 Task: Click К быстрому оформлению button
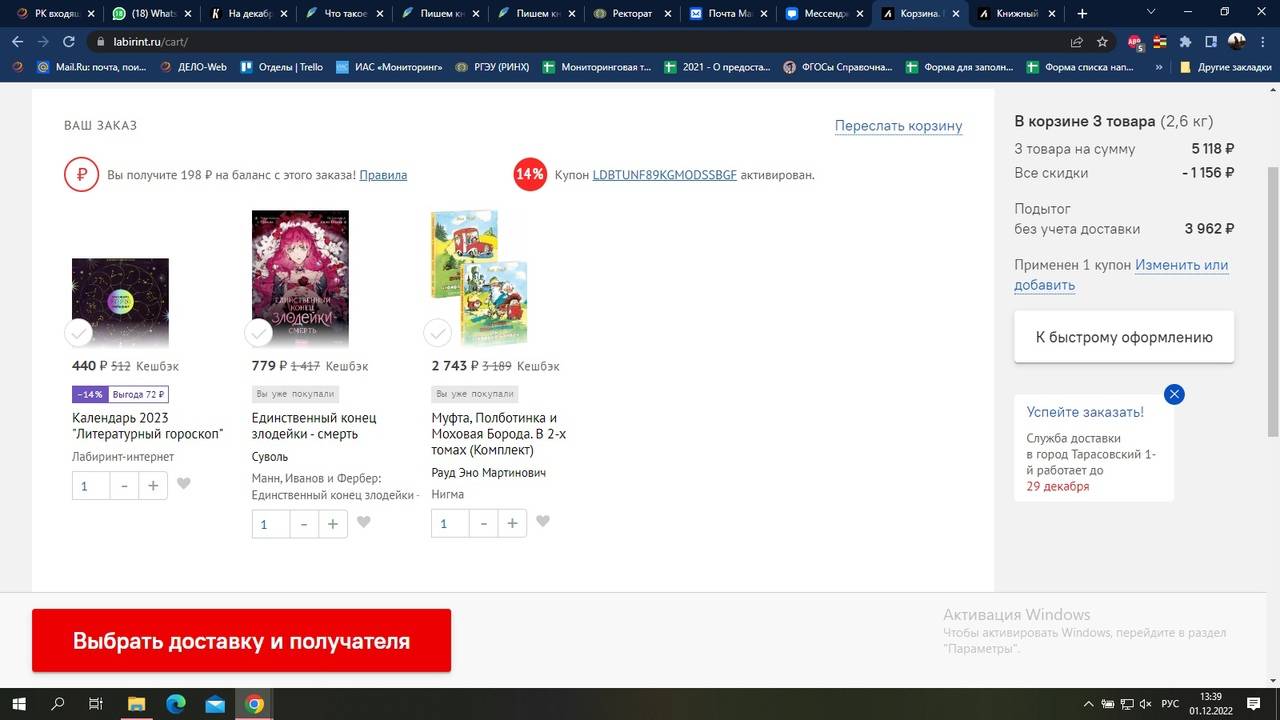click(1124, 337)
